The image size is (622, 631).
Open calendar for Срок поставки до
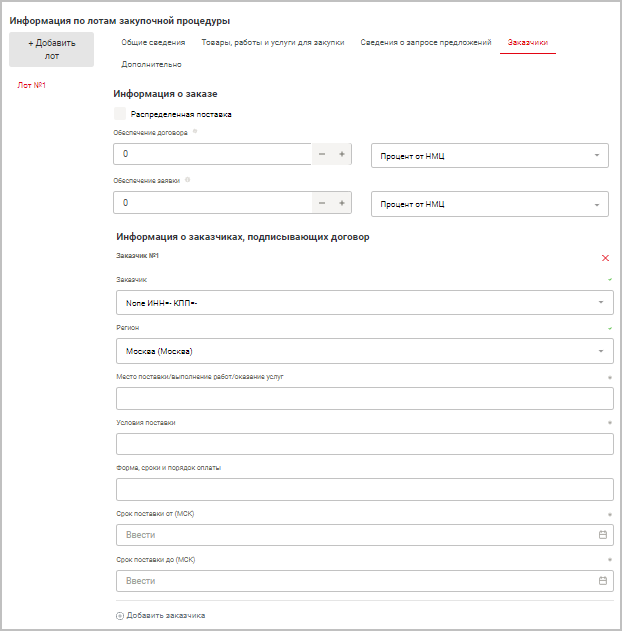(x=602, y=581)
